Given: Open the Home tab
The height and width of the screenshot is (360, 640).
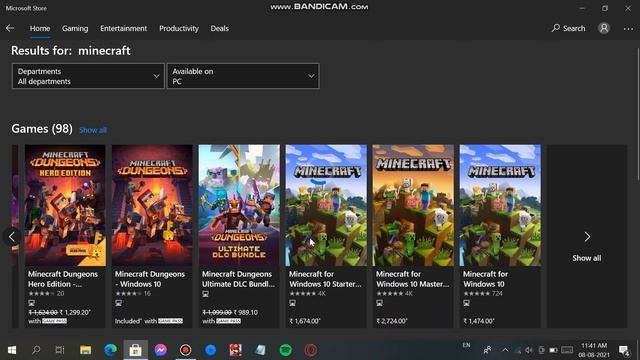Looking at the screenshot, I should point(40,28).
